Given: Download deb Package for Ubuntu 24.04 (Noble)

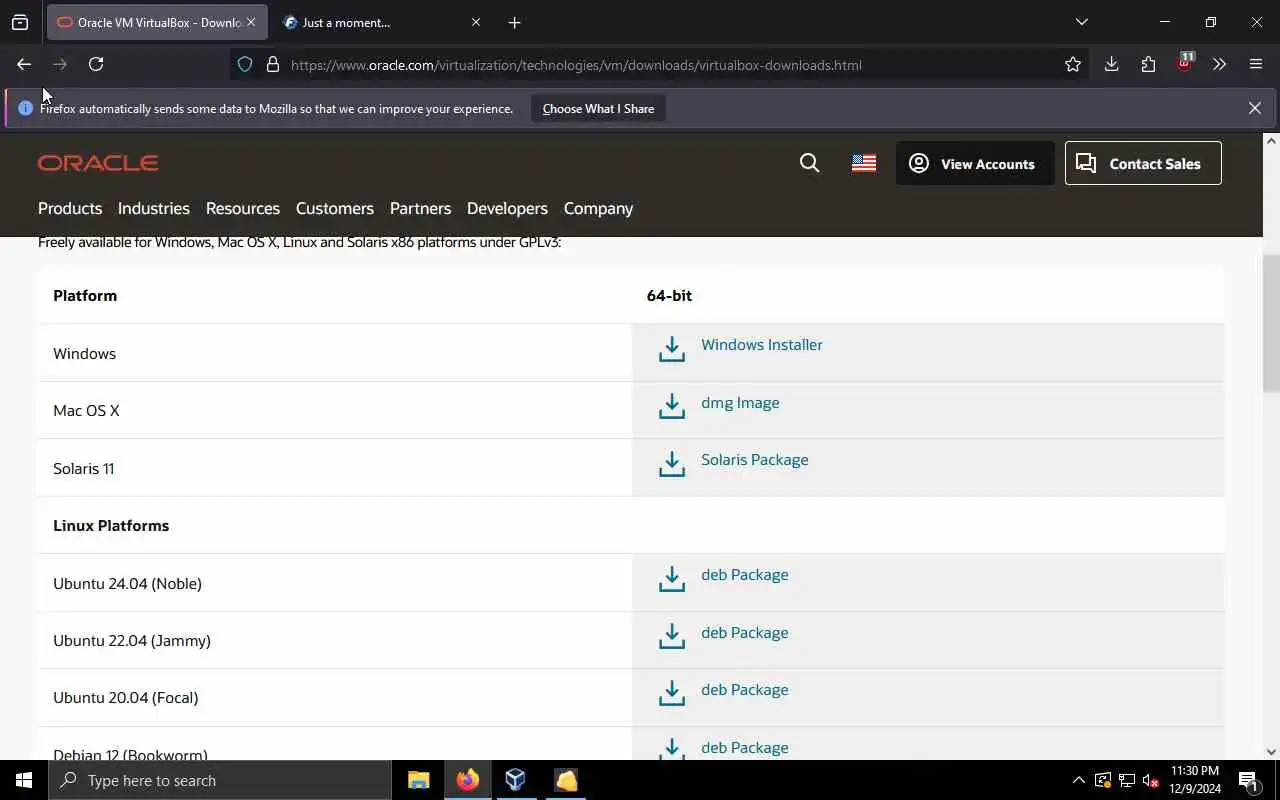Looking at the screenshot, I should coord(745,575).
